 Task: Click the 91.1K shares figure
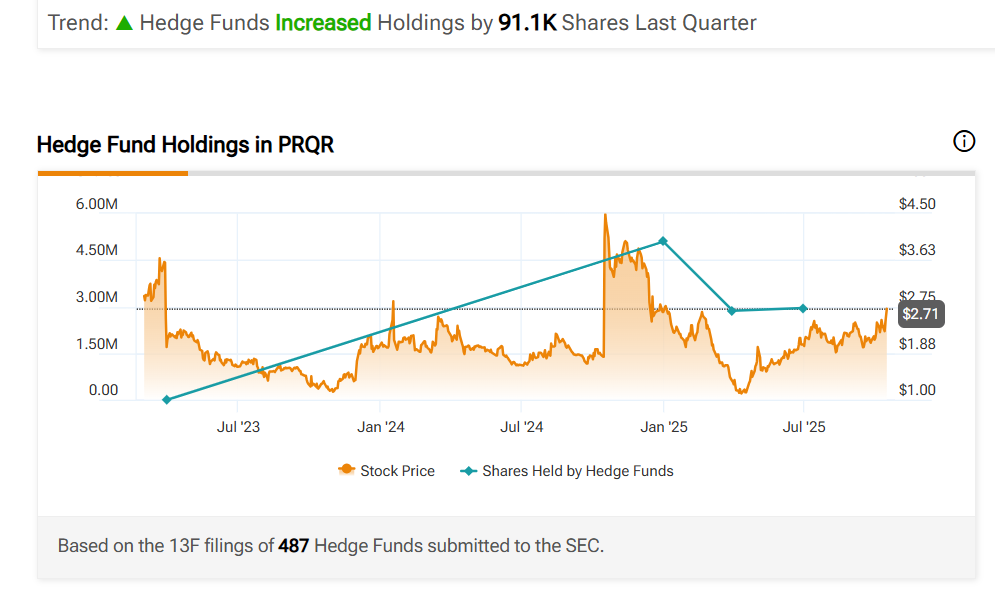click(527, 22)
